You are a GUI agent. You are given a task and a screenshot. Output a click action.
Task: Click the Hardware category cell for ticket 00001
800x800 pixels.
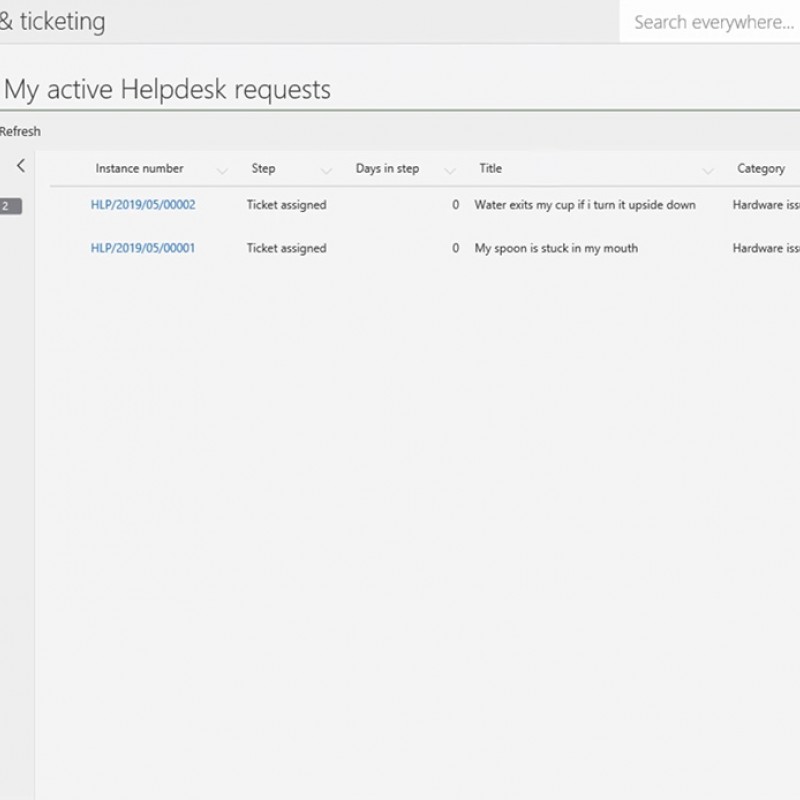pyautogui.click(x=765, y=248)
